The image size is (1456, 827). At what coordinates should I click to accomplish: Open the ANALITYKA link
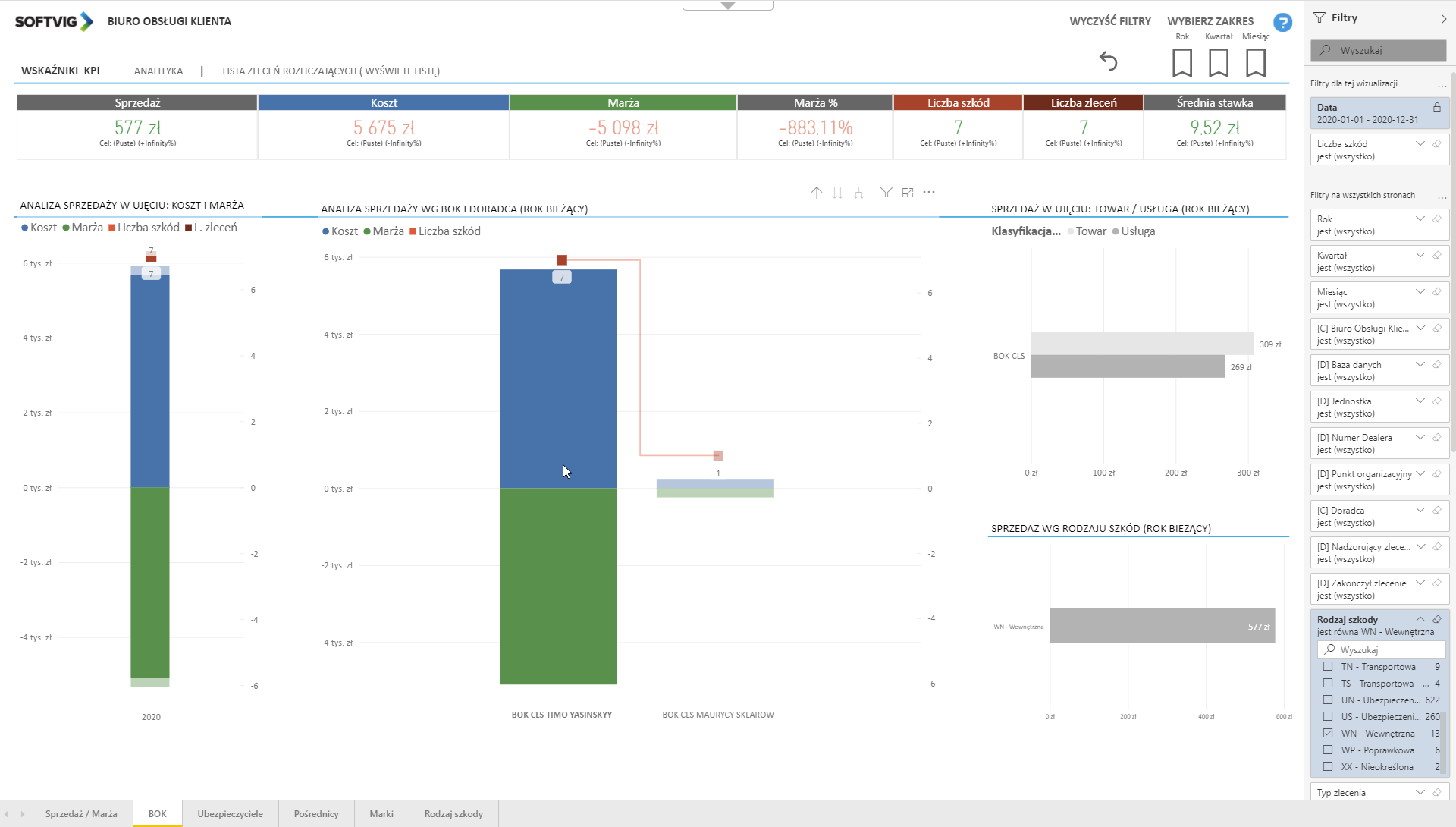point(158,71)
